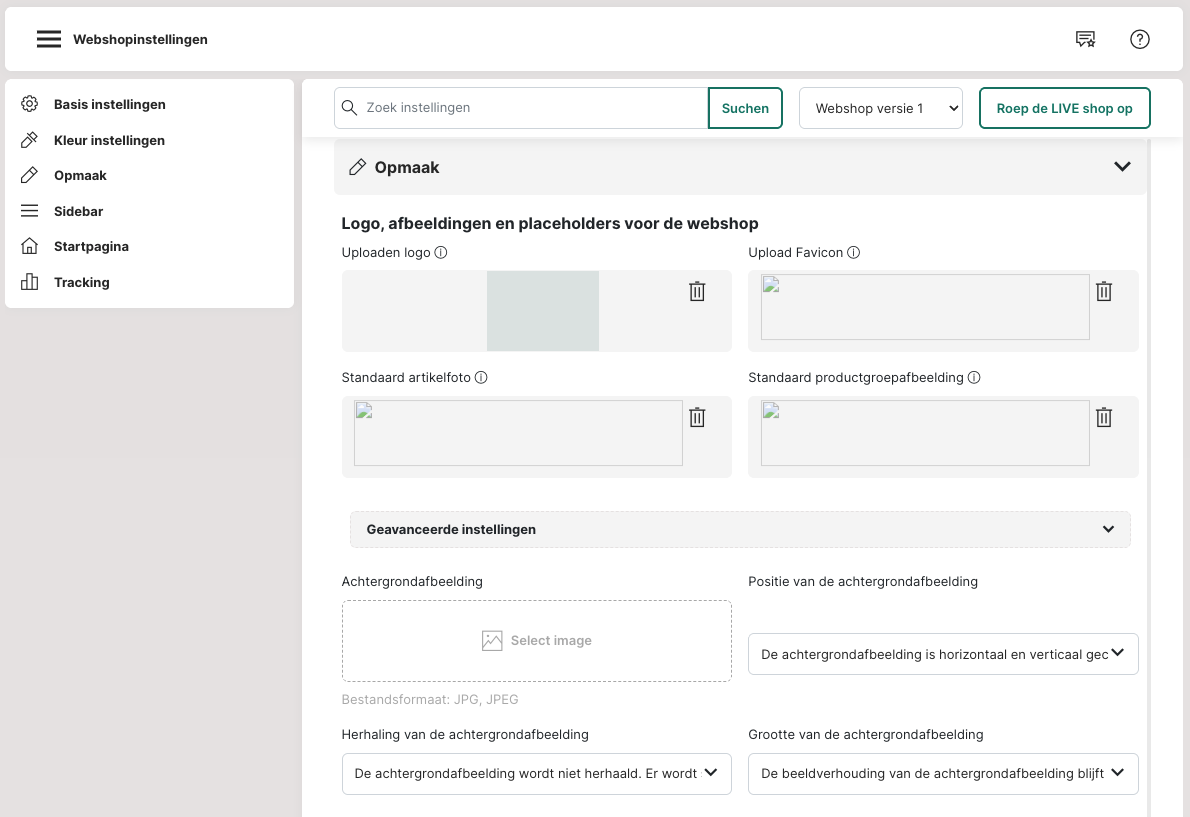1190x817 pixels.
Task: Show info tooltip for Upload Favicon
Action: pos(853,253)
